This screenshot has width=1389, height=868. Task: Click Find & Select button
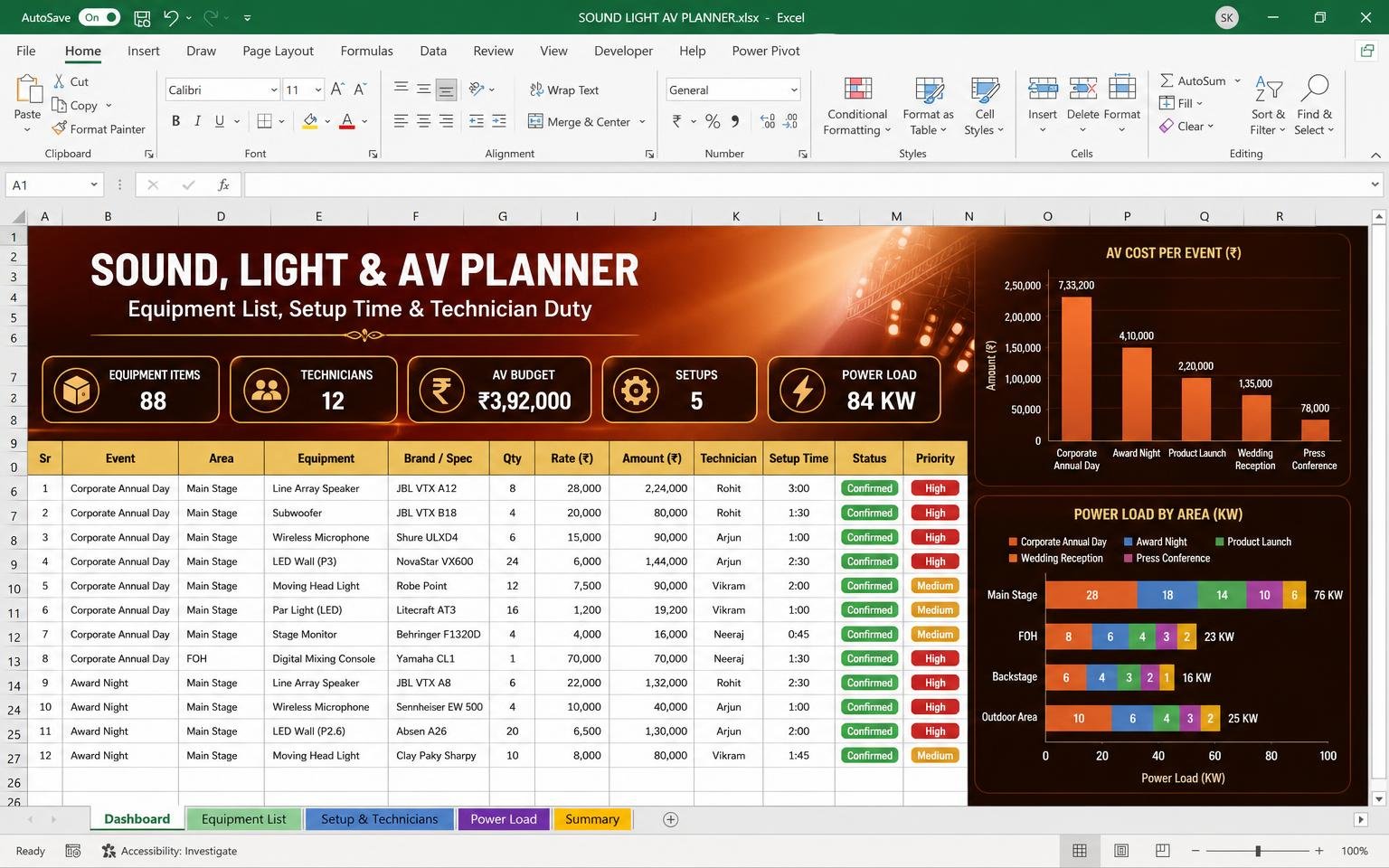pyautogui.click(x=1314, y=106)
